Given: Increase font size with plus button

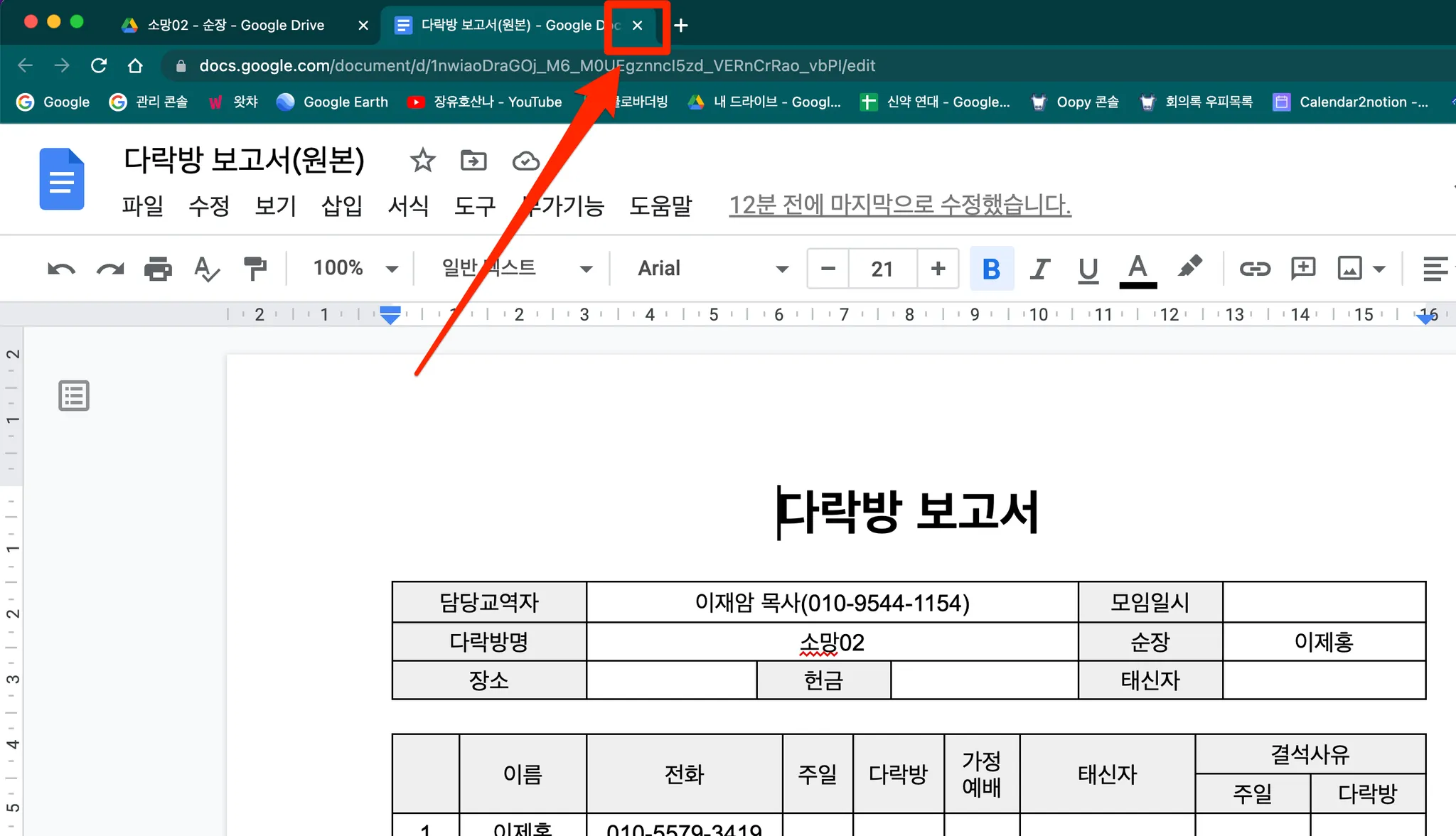Looking at the screenshot, I should [938, 269].
